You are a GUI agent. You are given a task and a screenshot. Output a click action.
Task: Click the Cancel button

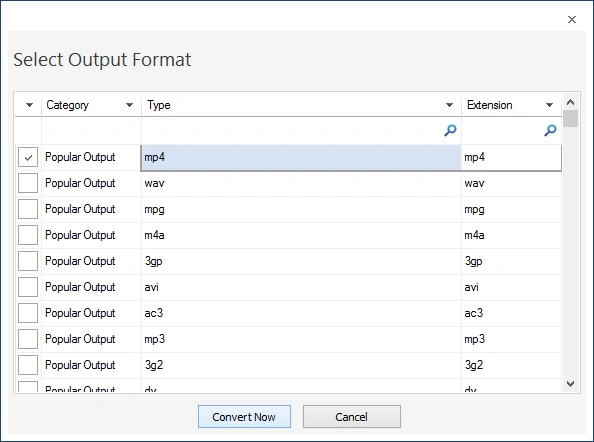click(352, 417)
